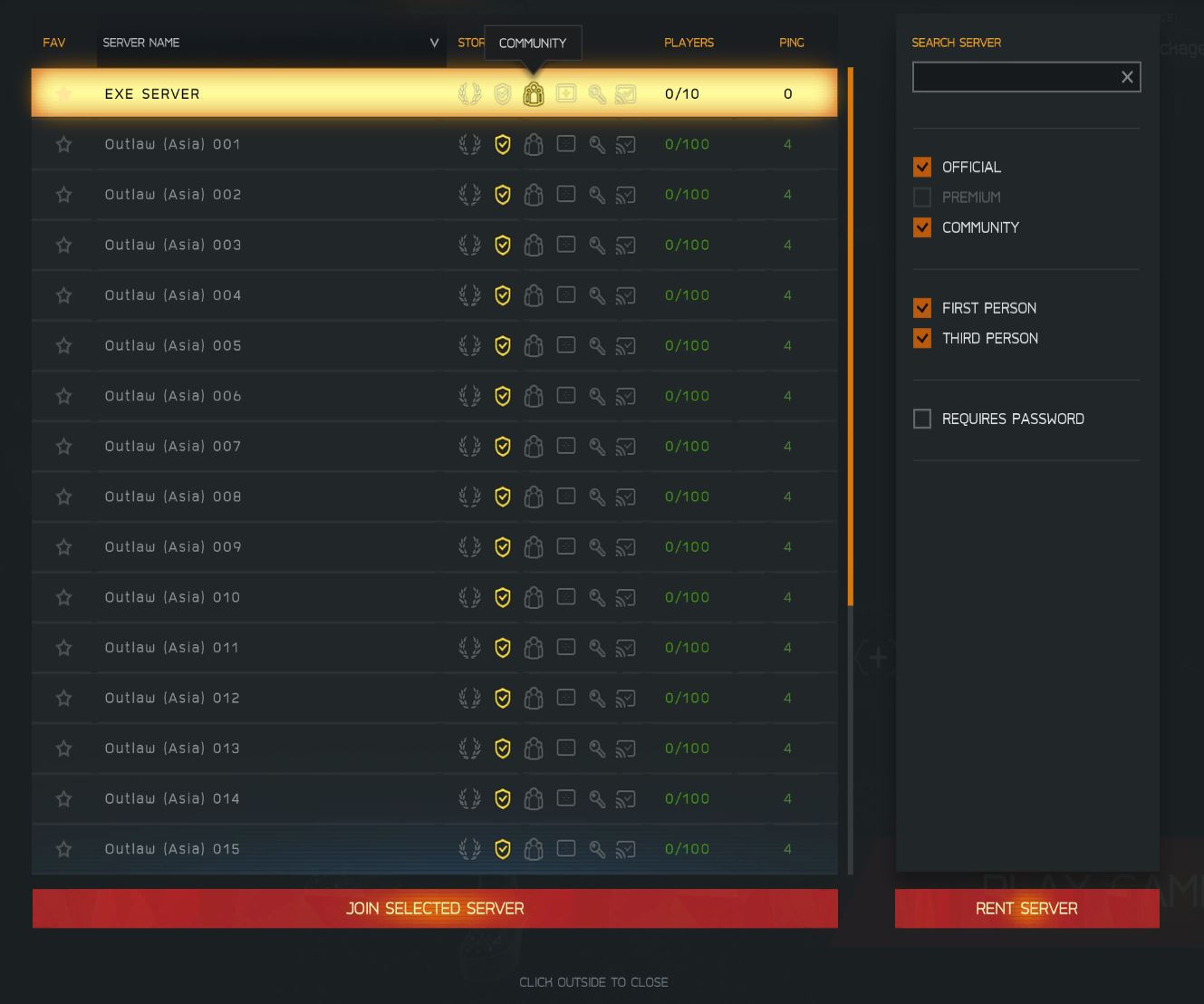This screenshot has width=1204, height=1004.
Task: Click the star icon for Outlaw (Asia) 008
Action: 63,497
